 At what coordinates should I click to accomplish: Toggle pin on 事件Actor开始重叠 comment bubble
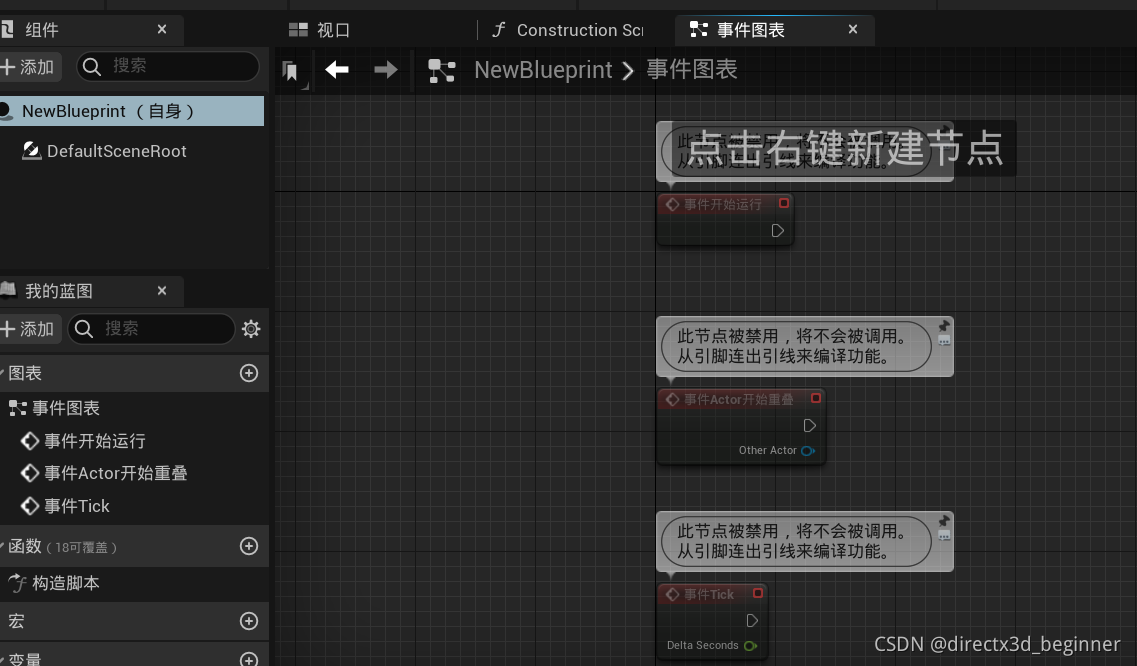(x=943, y=326)
